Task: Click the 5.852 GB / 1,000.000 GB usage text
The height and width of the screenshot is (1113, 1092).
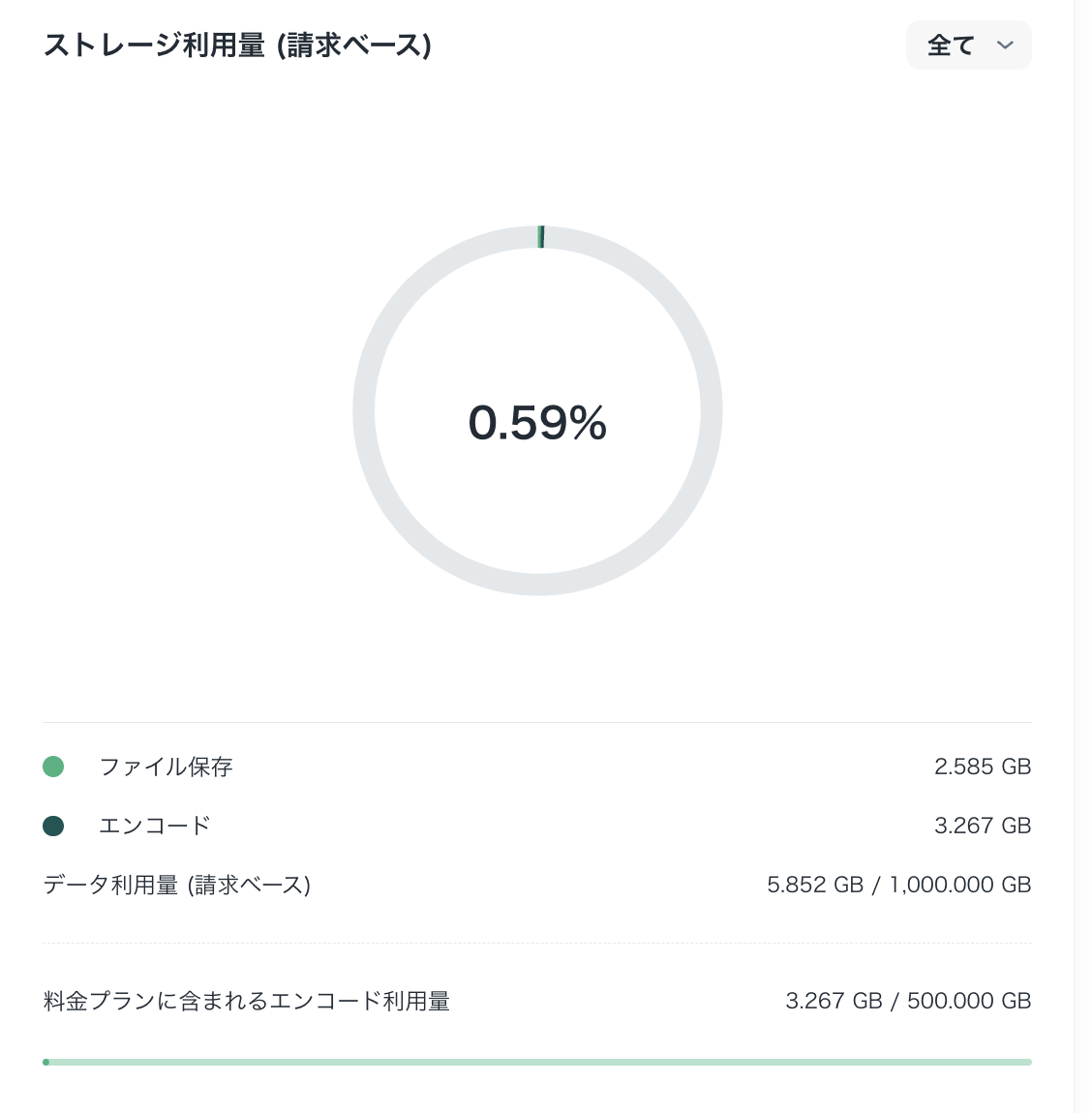Action: [x=899, y=885]
